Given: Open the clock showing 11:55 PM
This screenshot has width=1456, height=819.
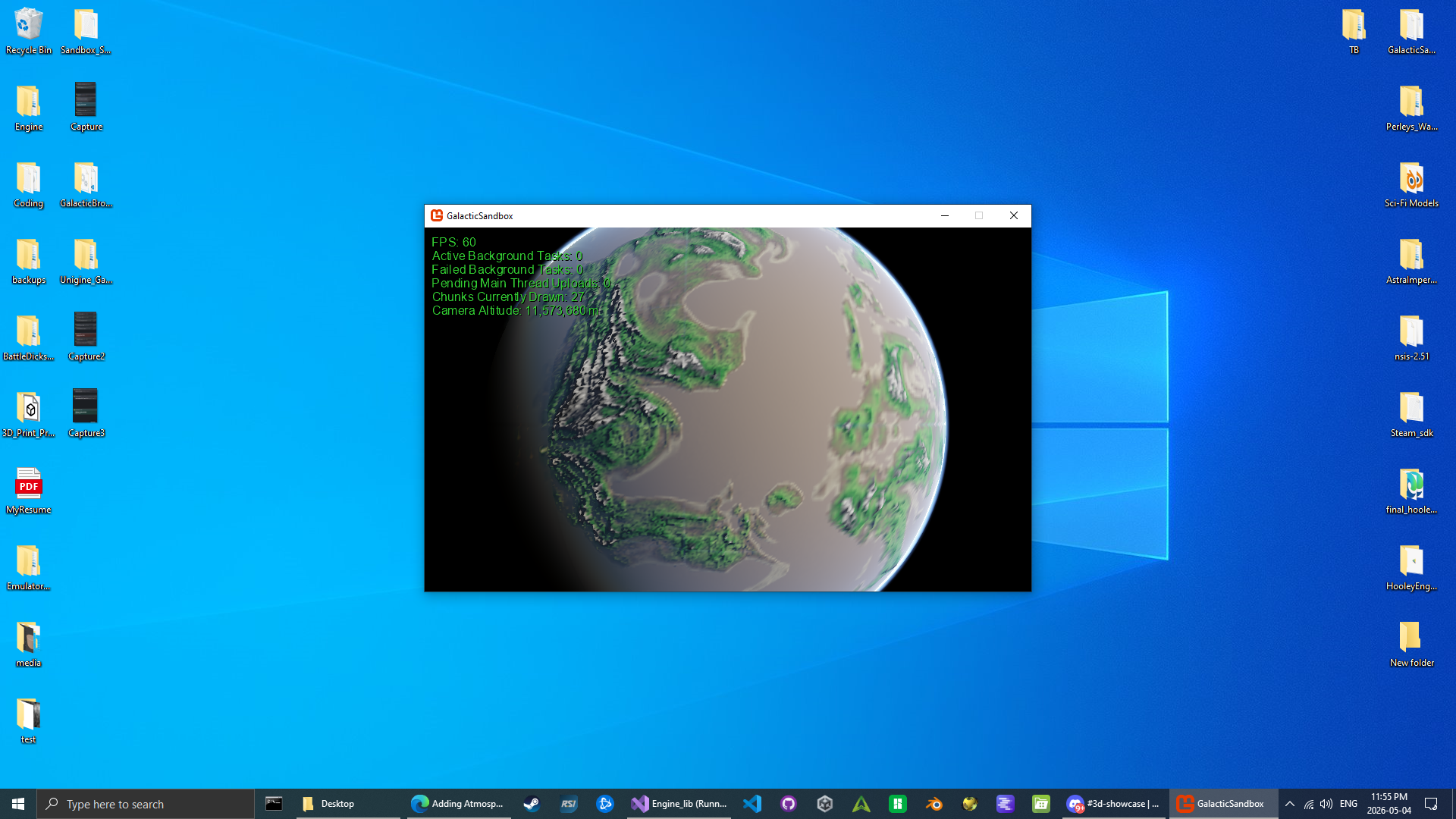Looking at the screenshot, I should 1389,804.
